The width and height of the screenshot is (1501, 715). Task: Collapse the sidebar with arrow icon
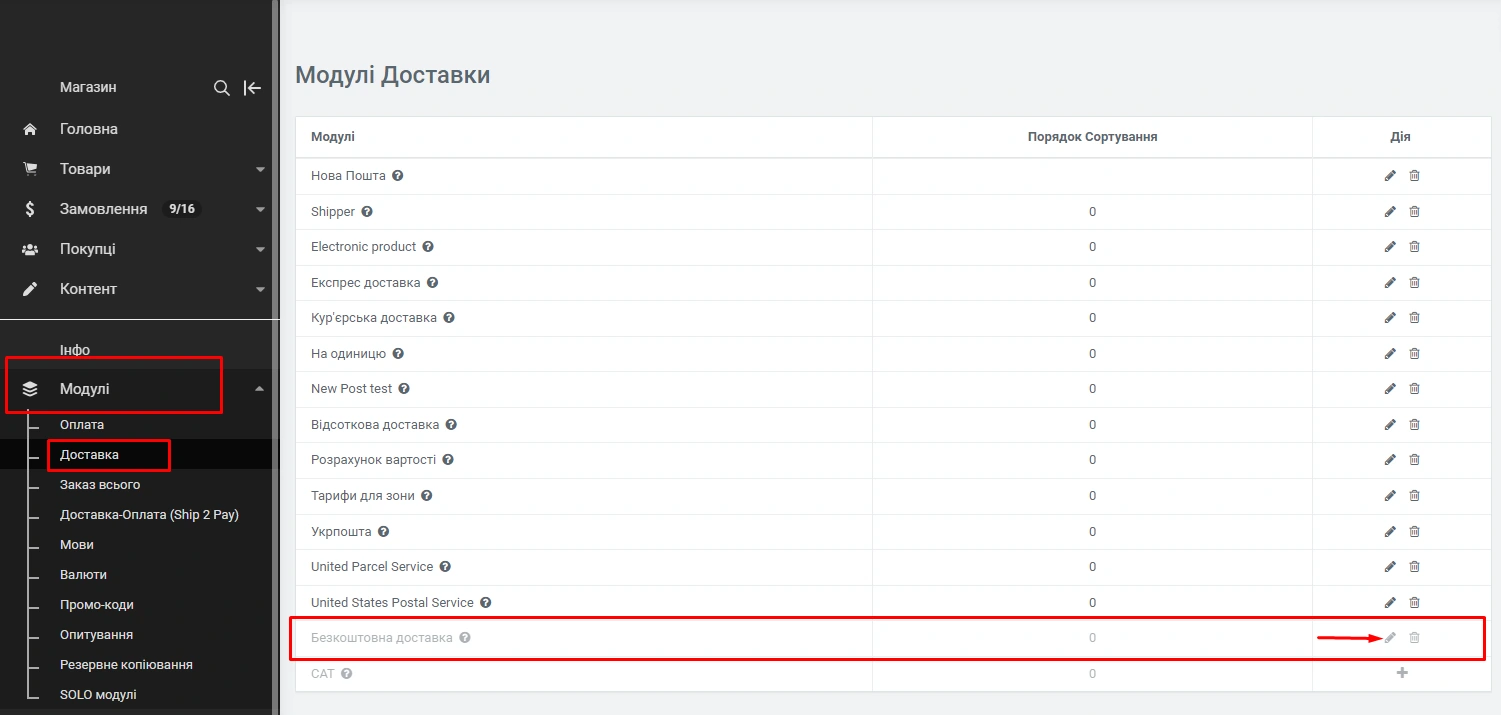253,88
